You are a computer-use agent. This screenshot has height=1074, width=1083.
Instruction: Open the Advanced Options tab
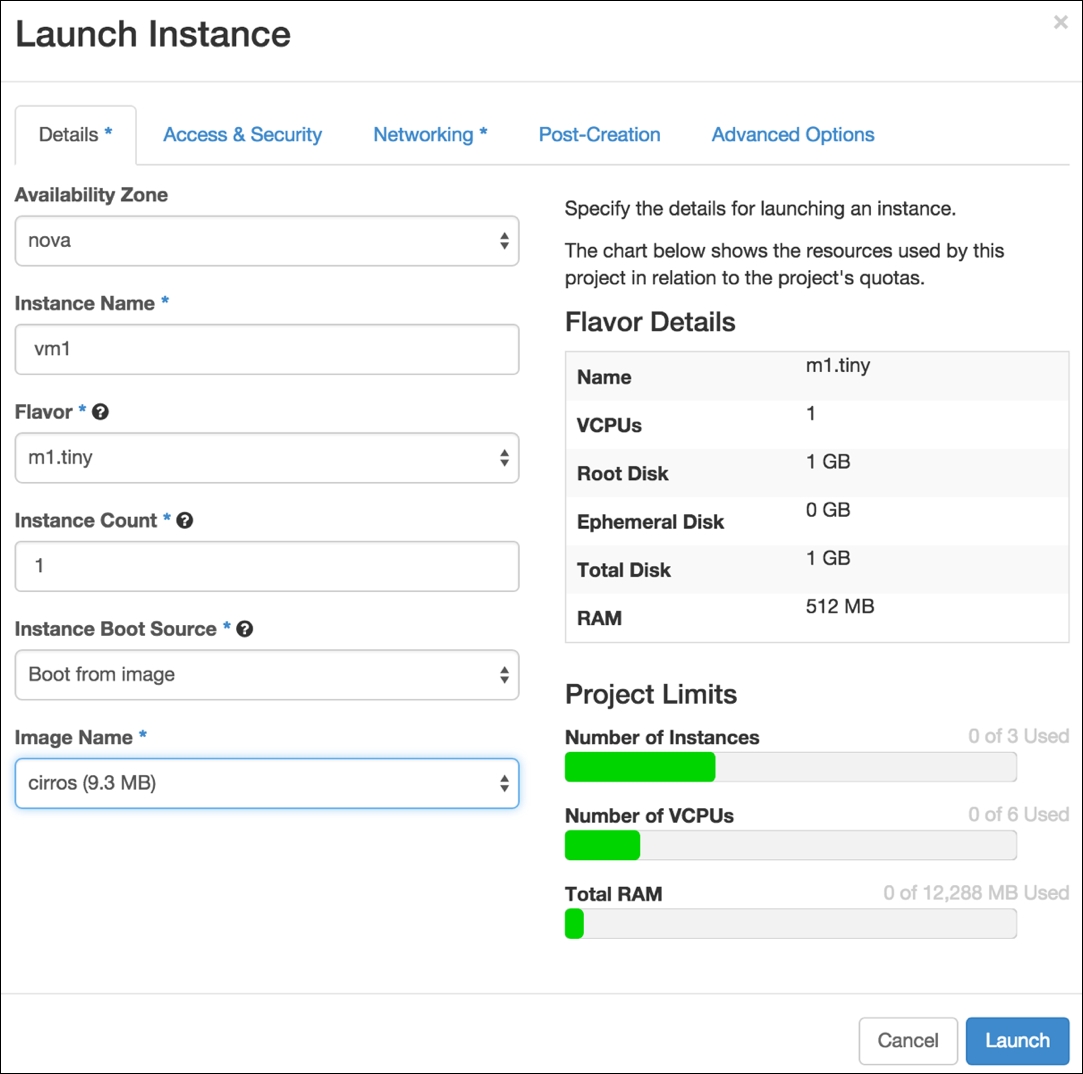click(x=793, y=135)
